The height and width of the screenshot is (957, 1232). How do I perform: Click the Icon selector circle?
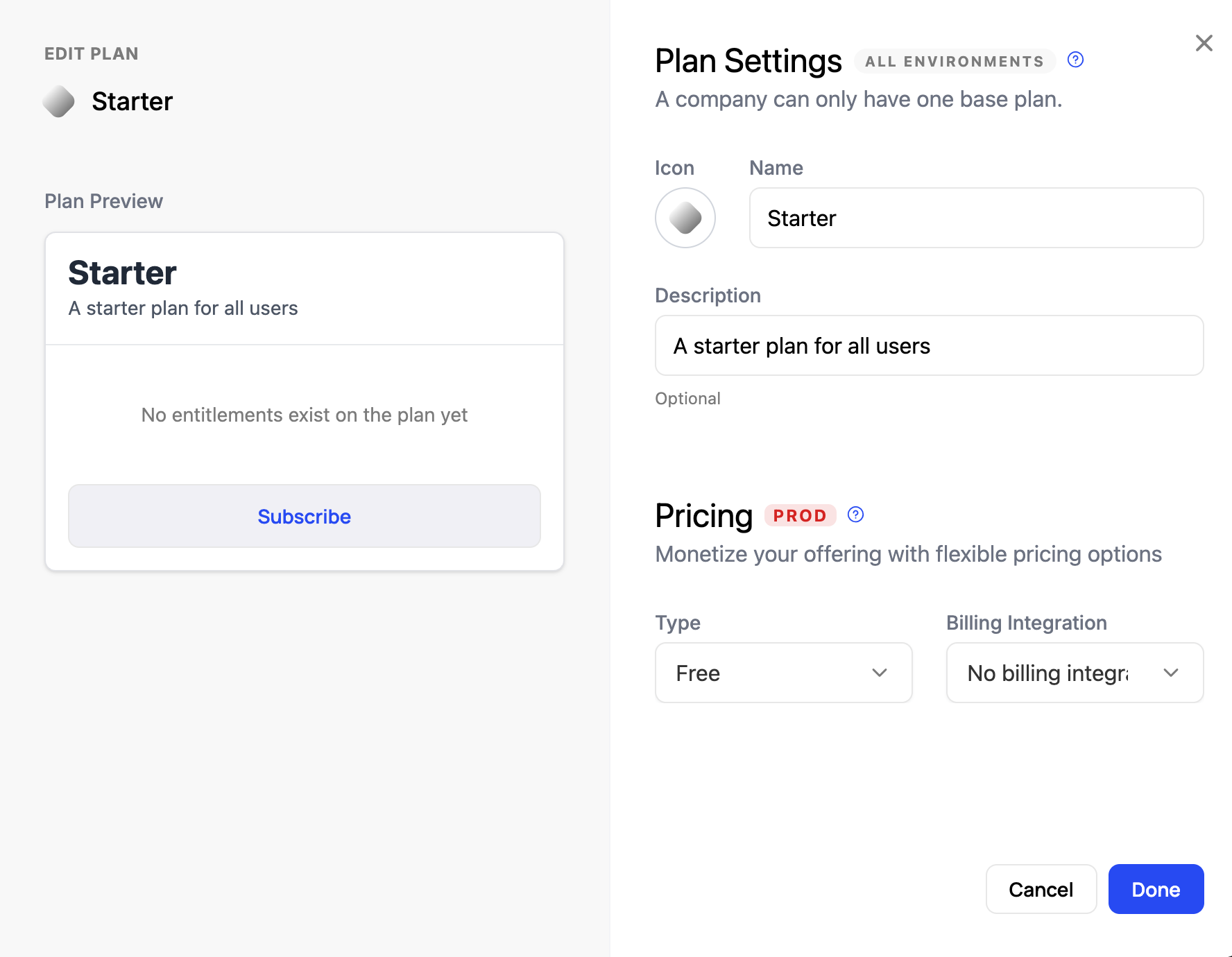[x=685, y=218]
